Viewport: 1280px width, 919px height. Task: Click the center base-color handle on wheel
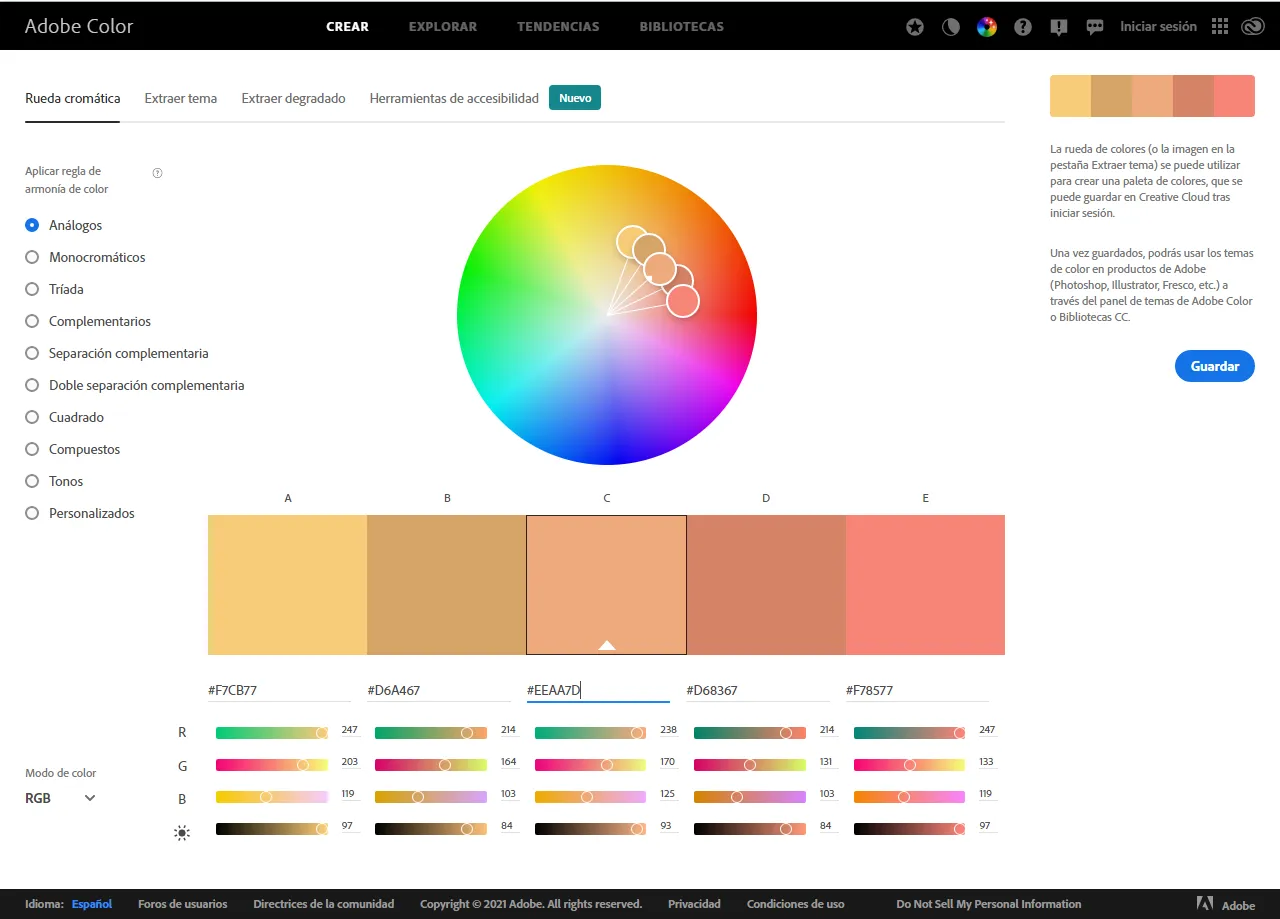(x=660, y=268)
